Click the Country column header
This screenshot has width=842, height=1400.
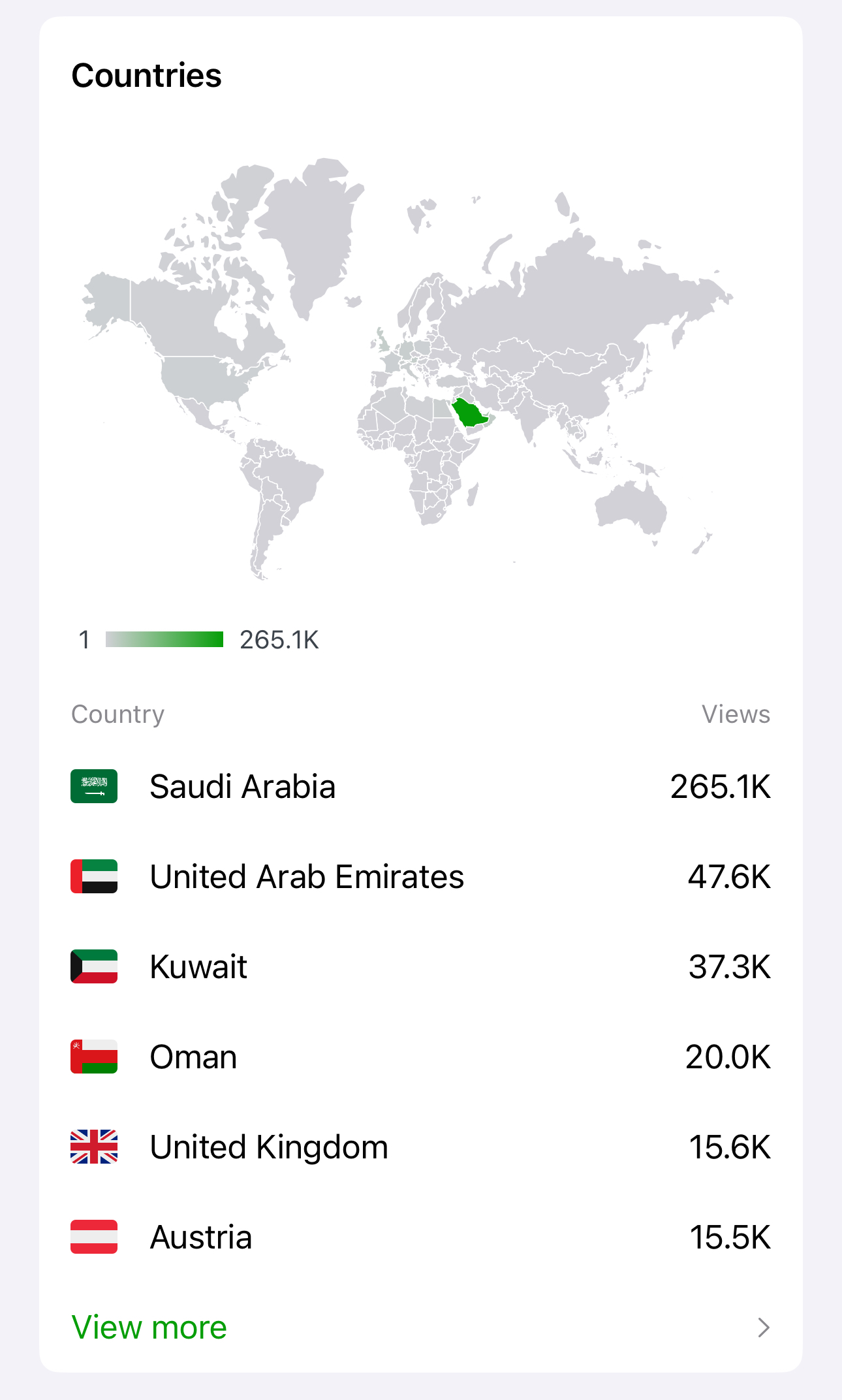[x=117, y=714]
